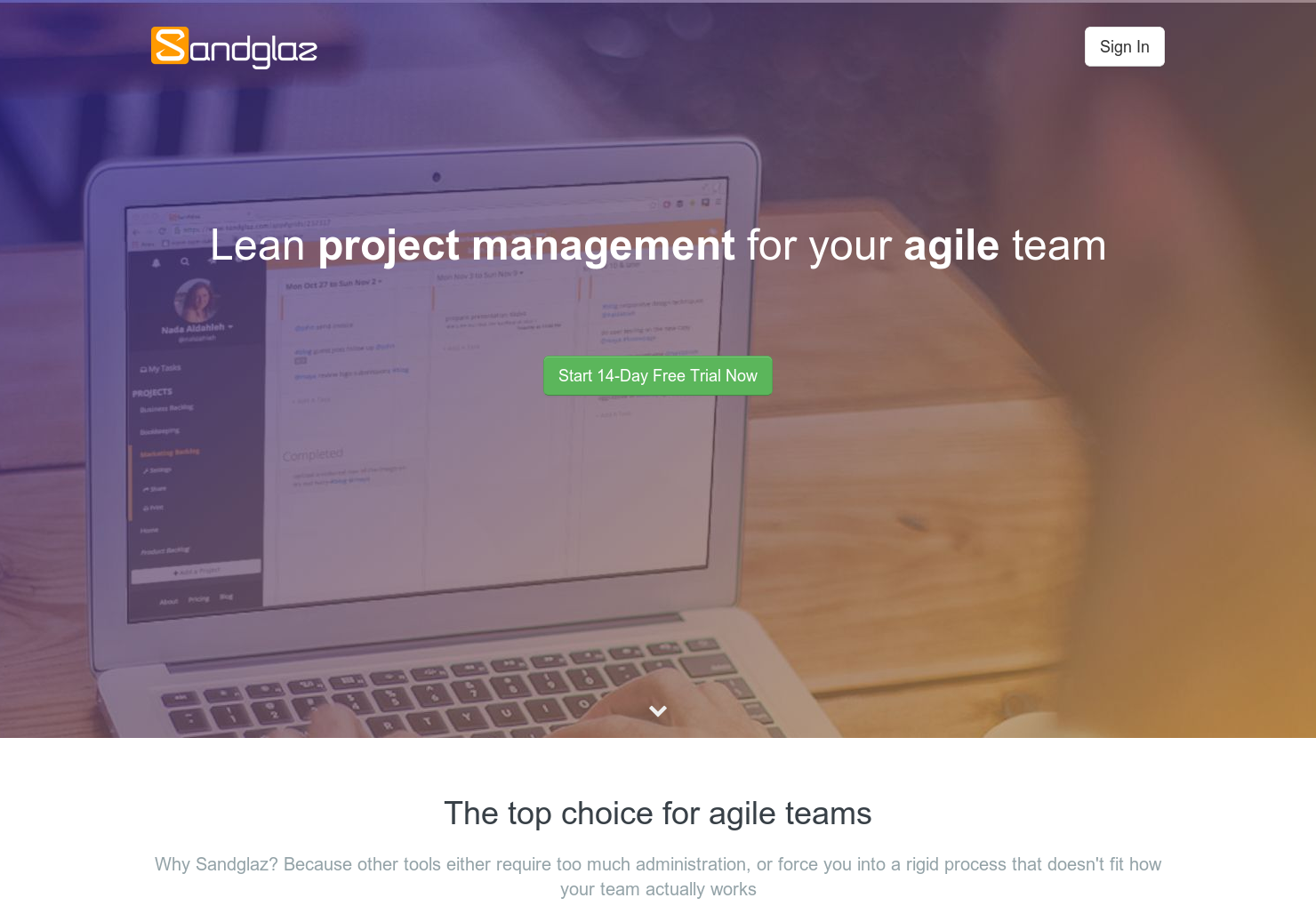Click the laptop webcam dot above the screen

click(436, 177)
